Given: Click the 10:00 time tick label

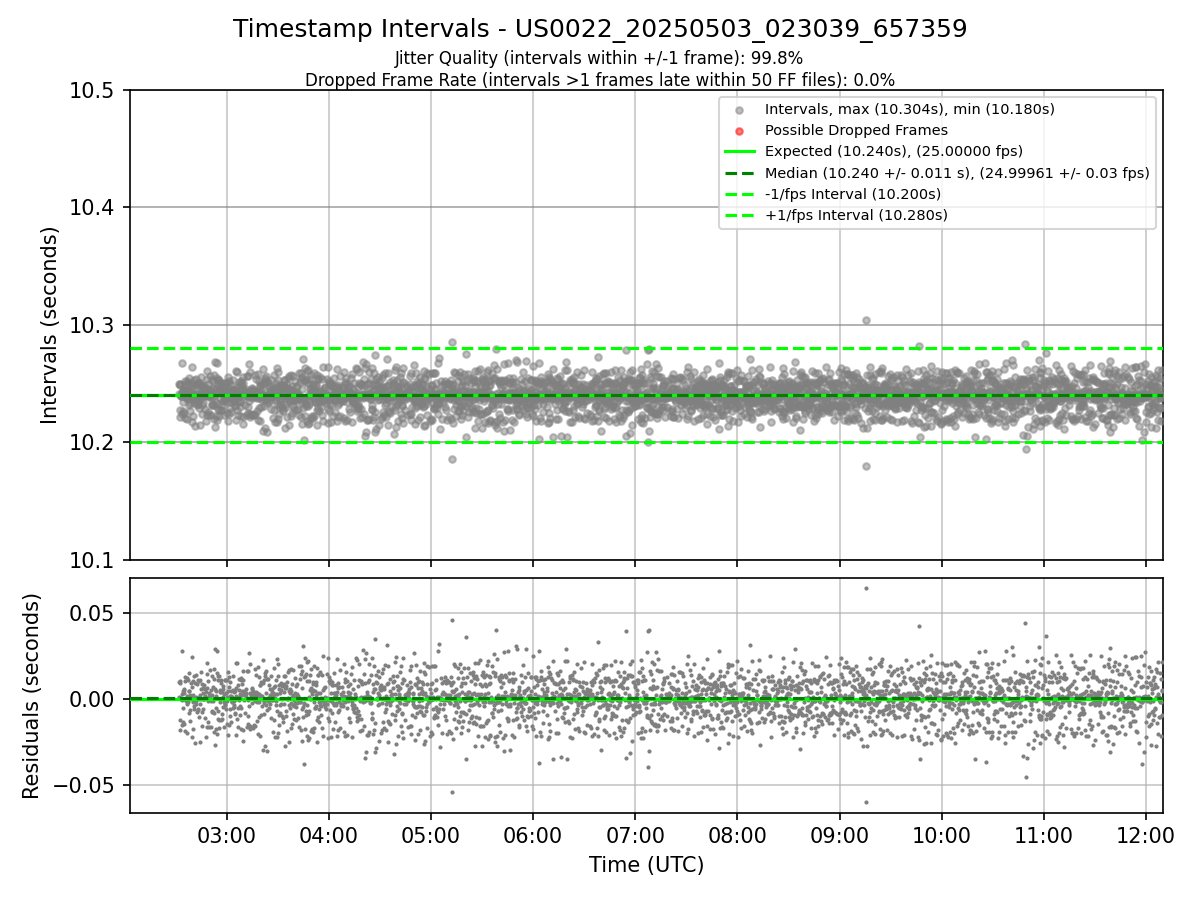Looking at the screenshot, I should [x=942, y=836].
